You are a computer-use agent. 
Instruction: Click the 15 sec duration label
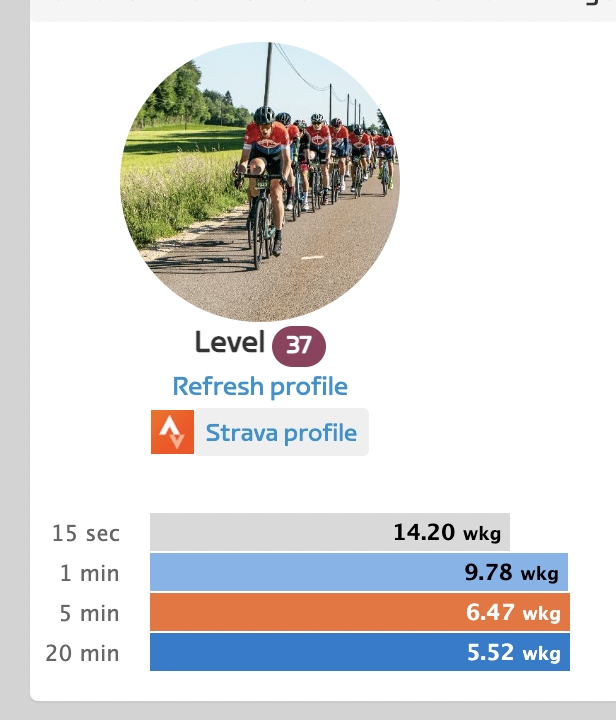[86, 533]
